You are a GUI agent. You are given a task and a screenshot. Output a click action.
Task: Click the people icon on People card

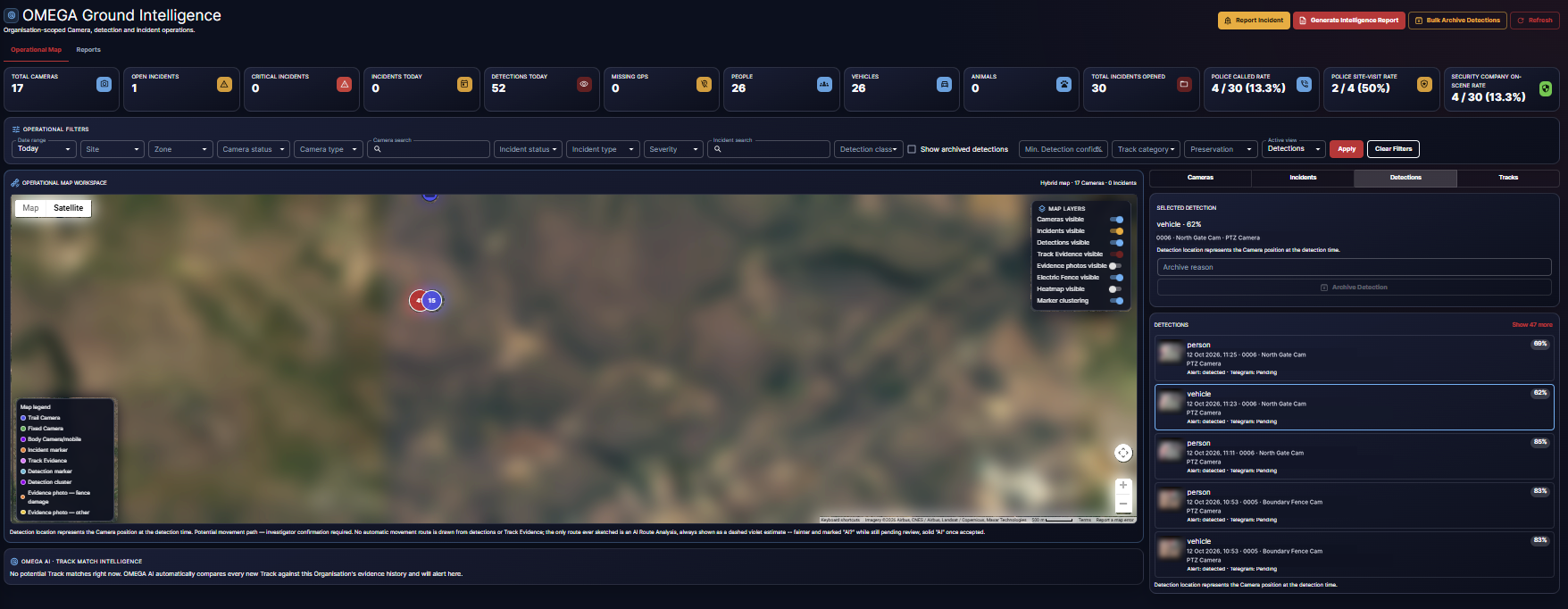(x=824, y=84)
